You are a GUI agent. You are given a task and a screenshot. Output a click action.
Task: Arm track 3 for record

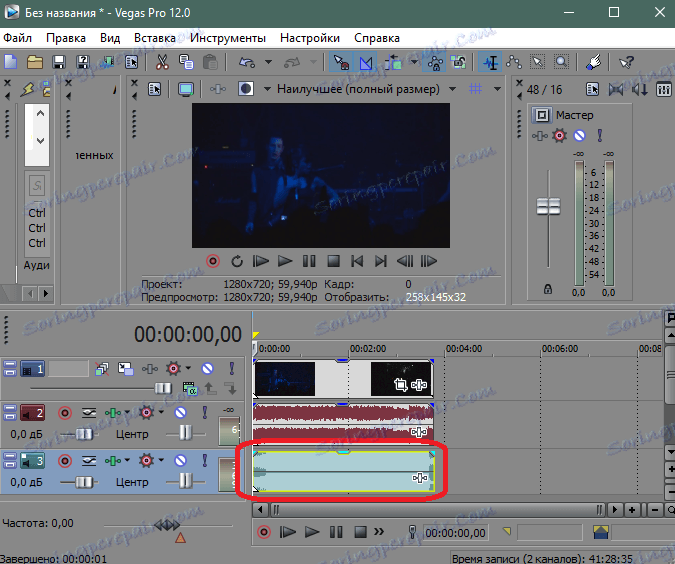[x=65, y=460]
